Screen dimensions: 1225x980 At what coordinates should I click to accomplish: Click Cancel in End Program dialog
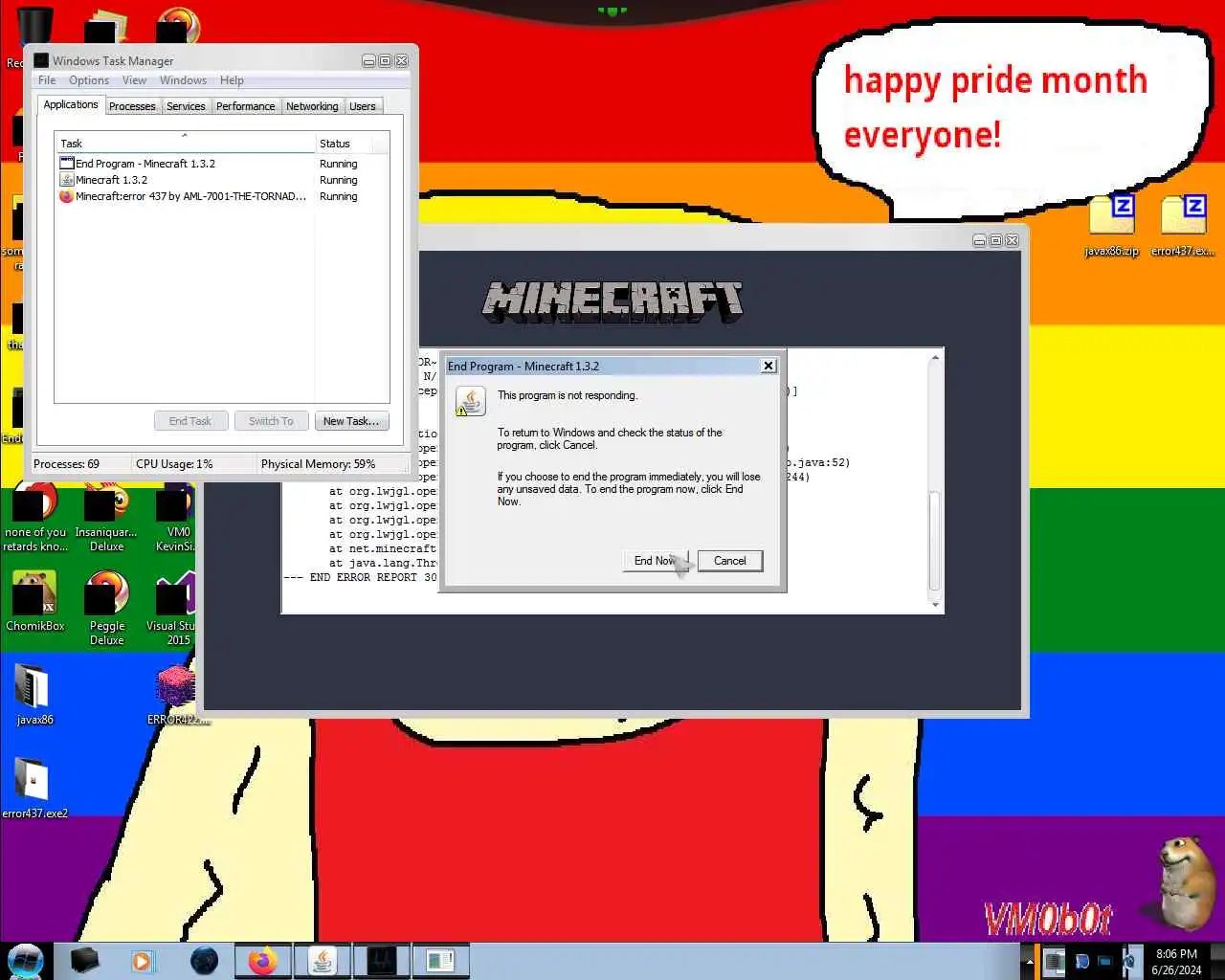729,561
